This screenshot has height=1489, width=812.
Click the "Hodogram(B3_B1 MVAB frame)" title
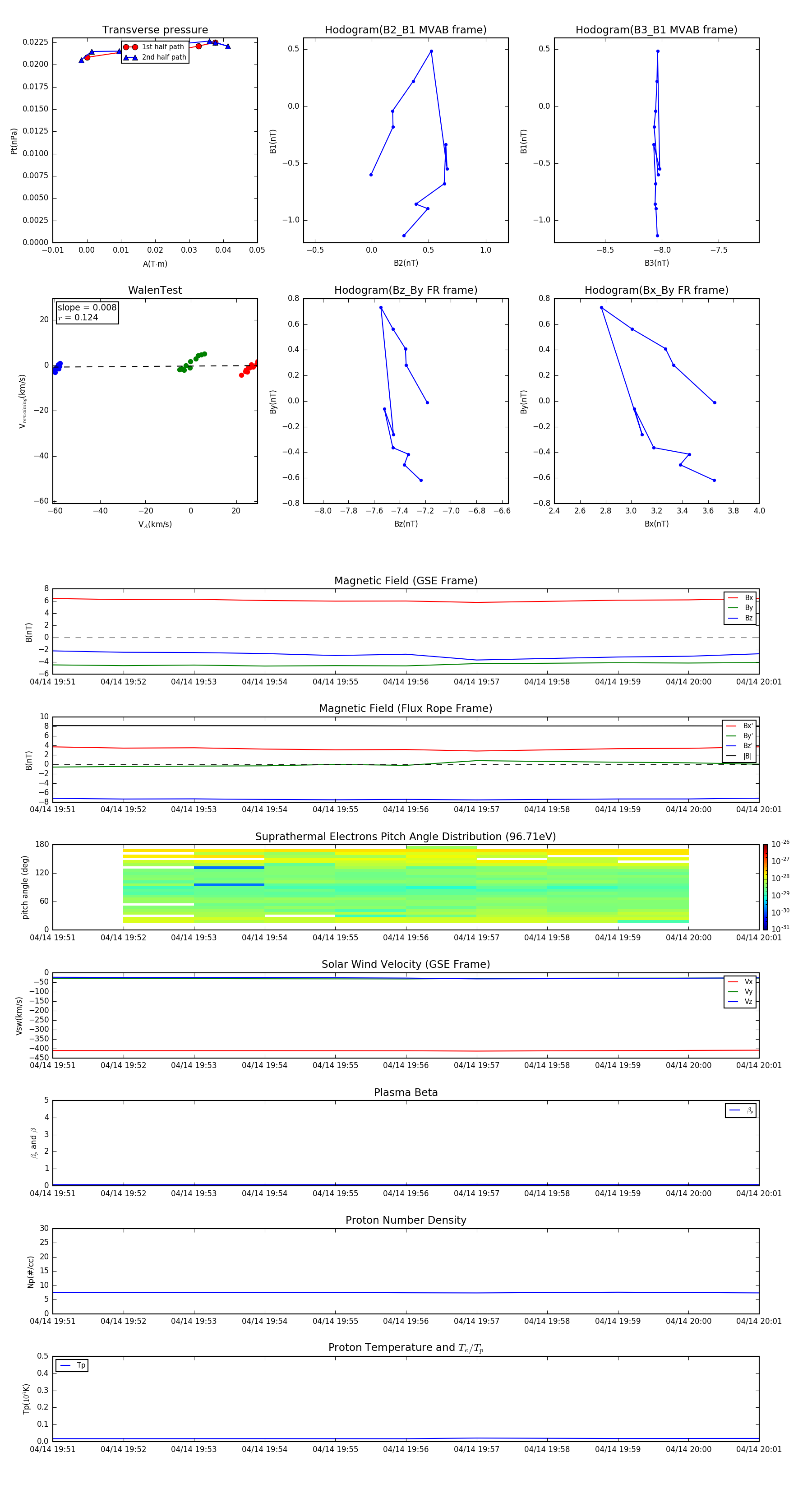click(656, 30)
